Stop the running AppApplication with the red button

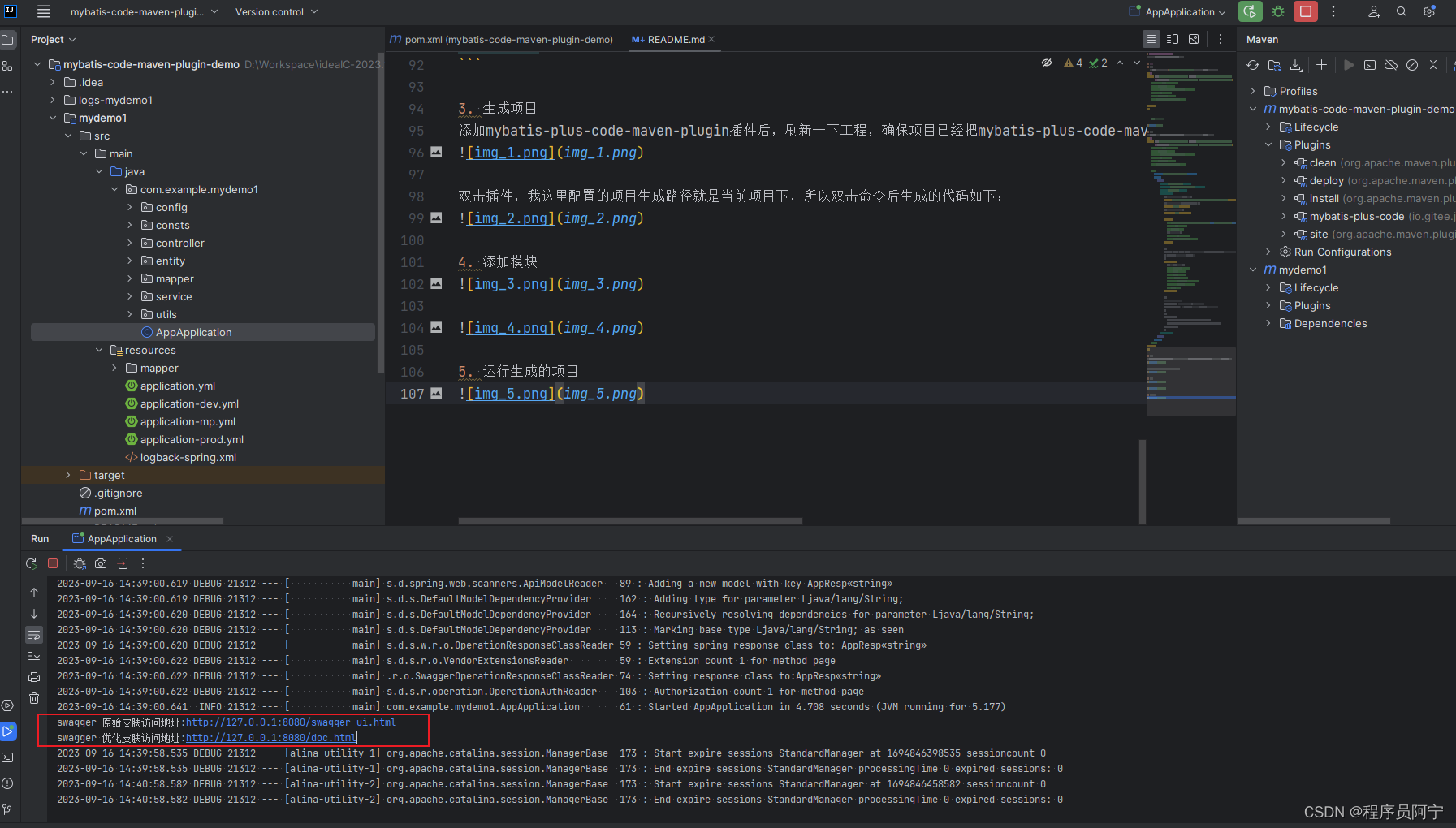click(x=1306, y=11)
